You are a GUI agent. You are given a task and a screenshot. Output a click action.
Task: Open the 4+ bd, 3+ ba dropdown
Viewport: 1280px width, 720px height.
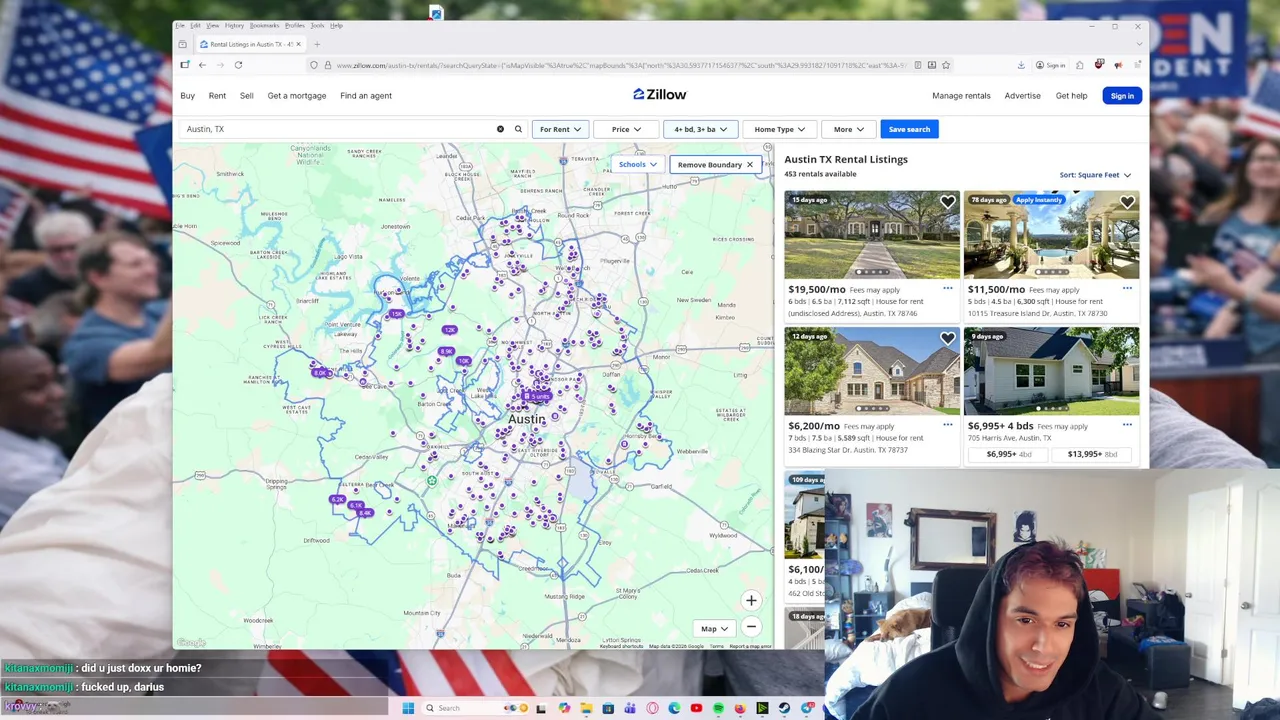[700, 129]
